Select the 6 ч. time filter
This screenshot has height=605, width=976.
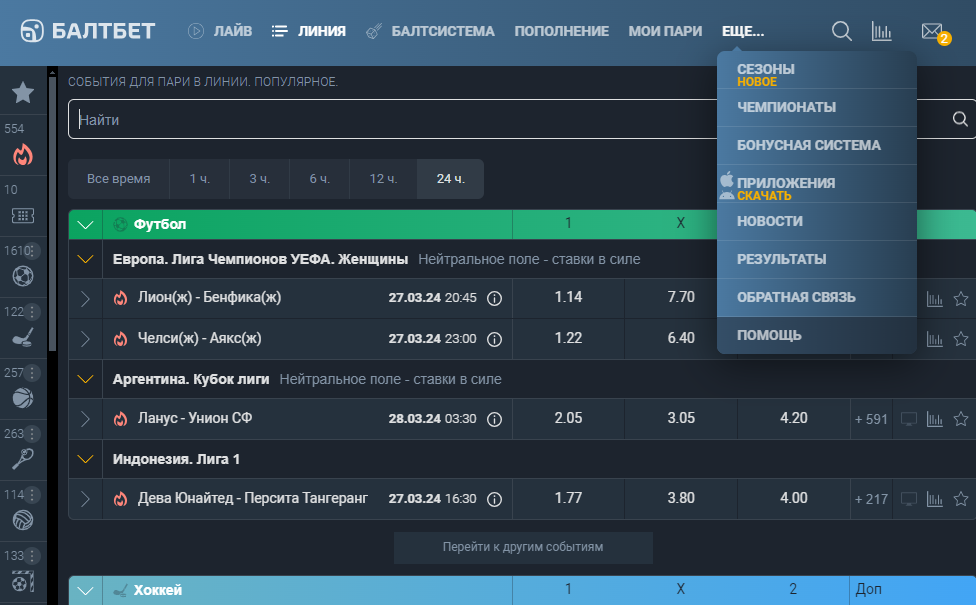(320, 179)
